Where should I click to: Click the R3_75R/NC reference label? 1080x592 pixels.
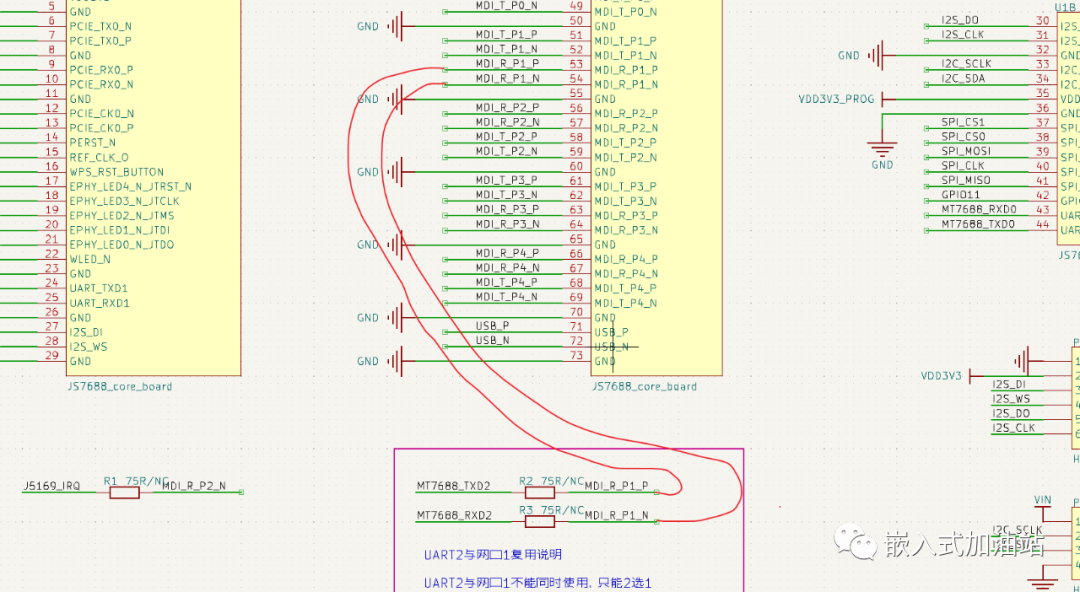tap(551, 510)
